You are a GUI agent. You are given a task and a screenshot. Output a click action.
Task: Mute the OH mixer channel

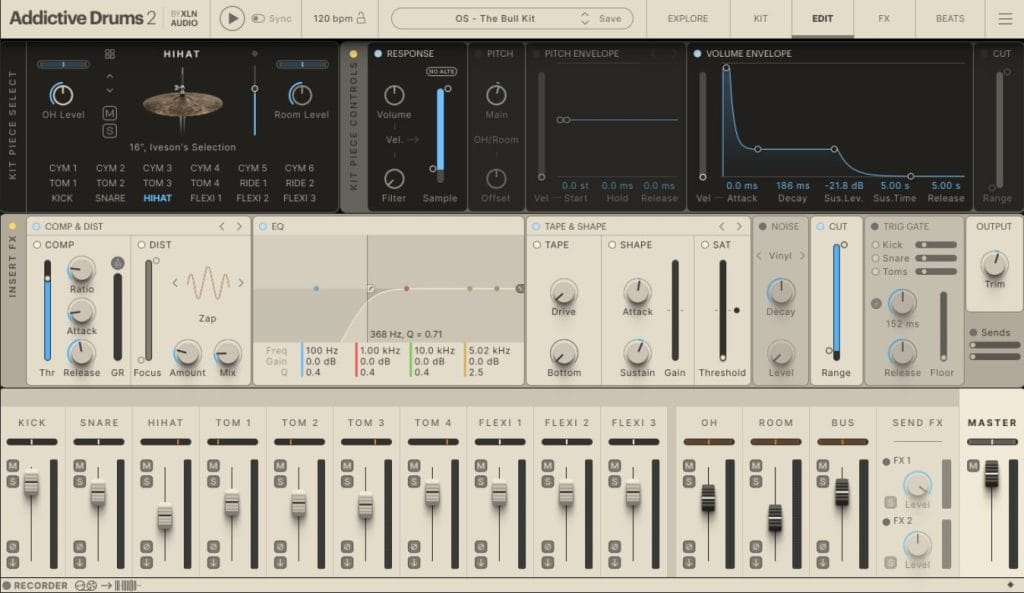688,465
